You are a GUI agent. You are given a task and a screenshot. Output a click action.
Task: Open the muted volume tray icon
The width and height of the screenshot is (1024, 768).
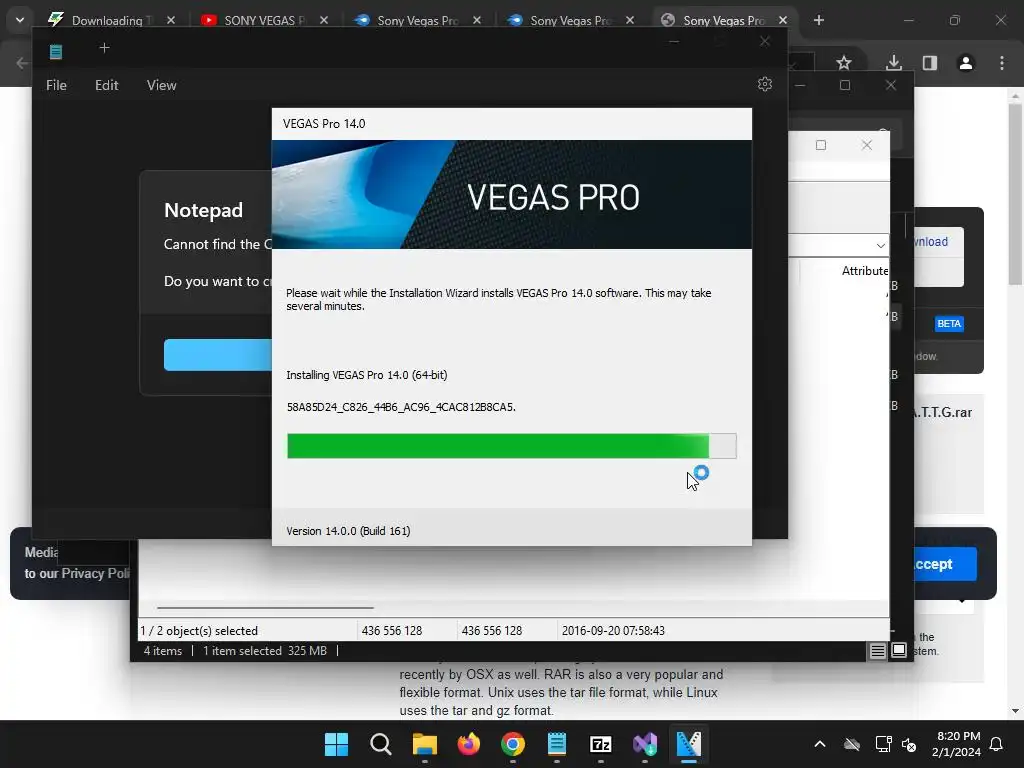(909, 744)
